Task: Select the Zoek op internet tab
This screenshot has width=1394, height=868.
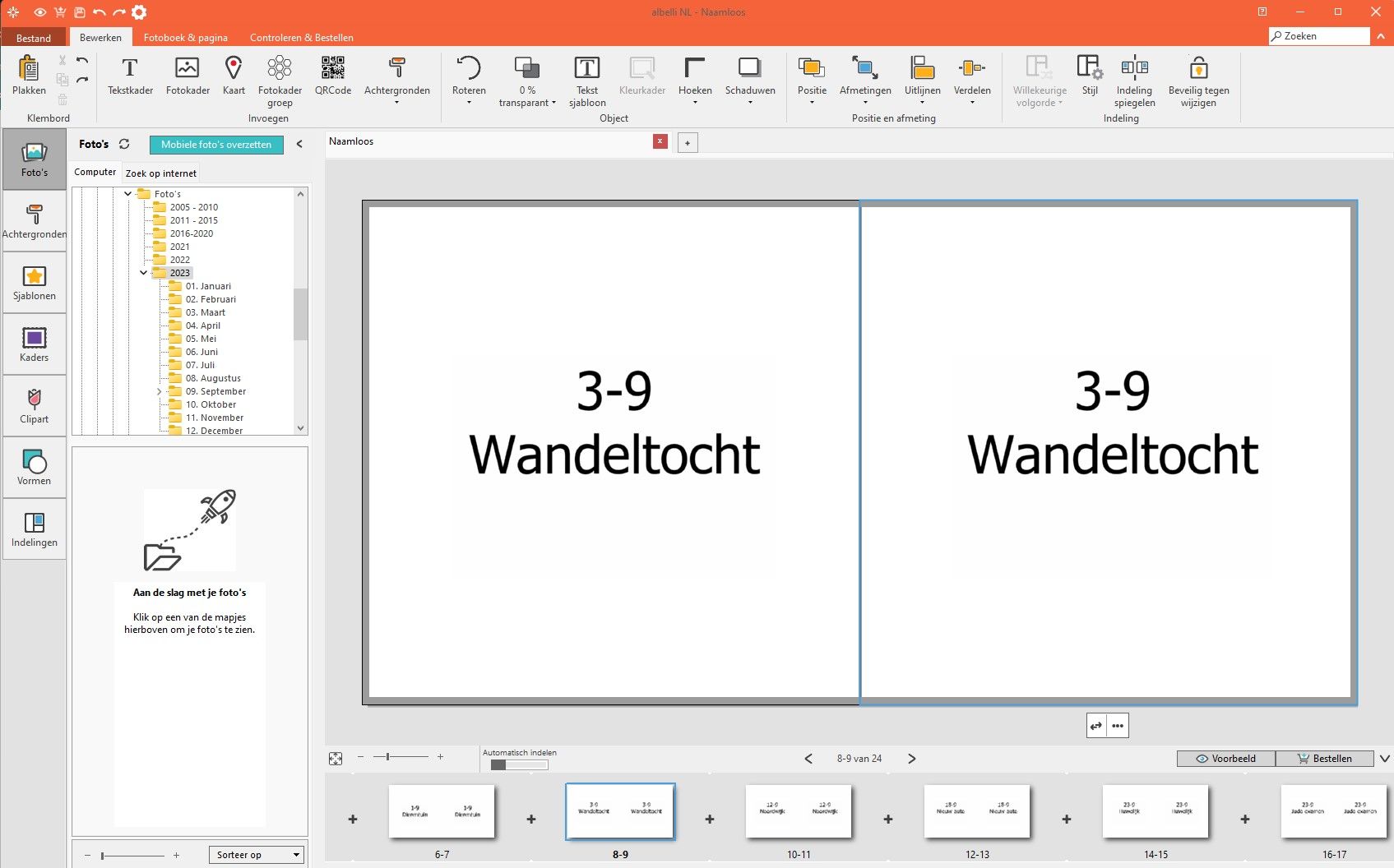Action: click(x=161, y=173)
